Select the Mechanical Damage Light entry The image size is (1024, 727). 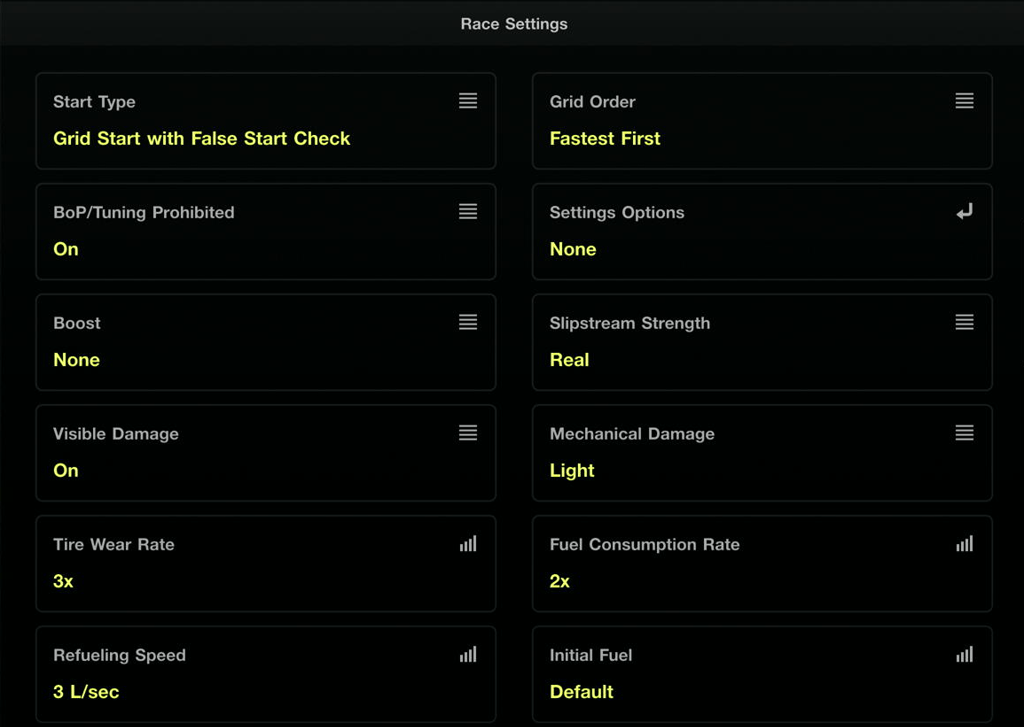tap(572, 470)
